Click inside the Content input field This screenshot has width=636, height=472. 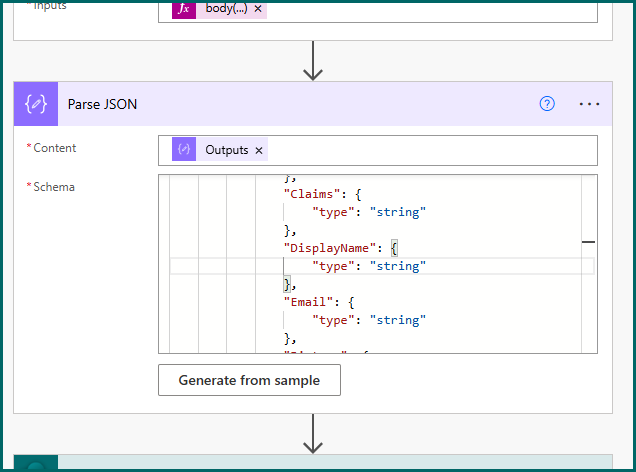coord(430,150)
